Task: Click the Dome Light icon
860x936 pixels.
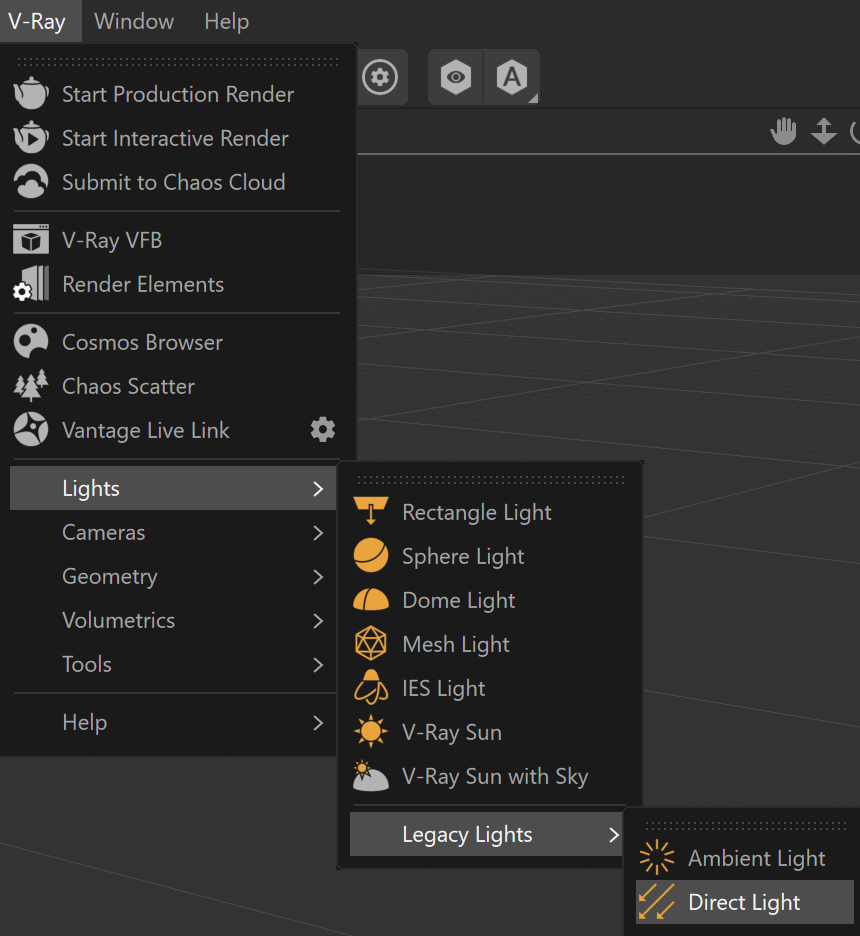Action: click(371, 600)
